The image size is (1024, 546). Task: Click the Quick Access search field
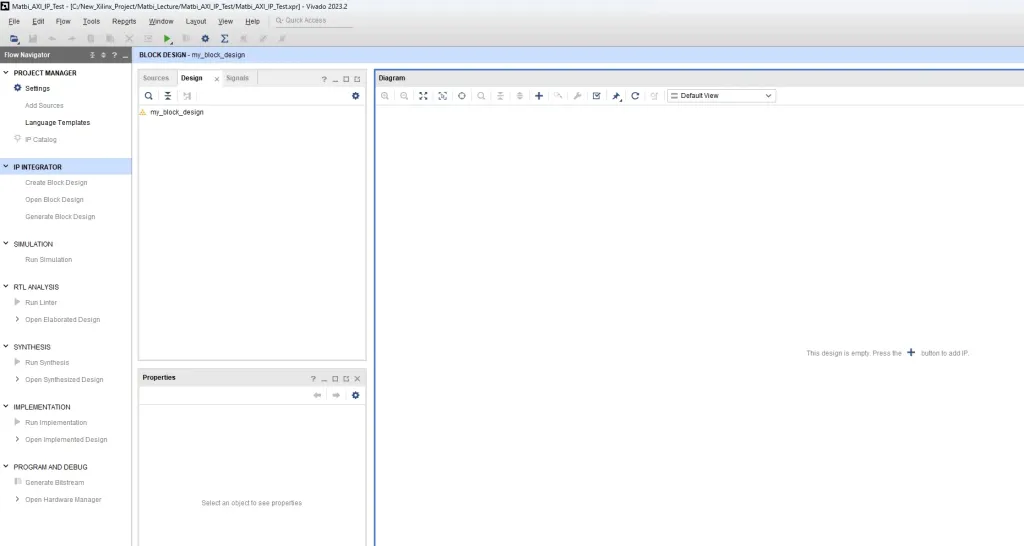[313, 21]
